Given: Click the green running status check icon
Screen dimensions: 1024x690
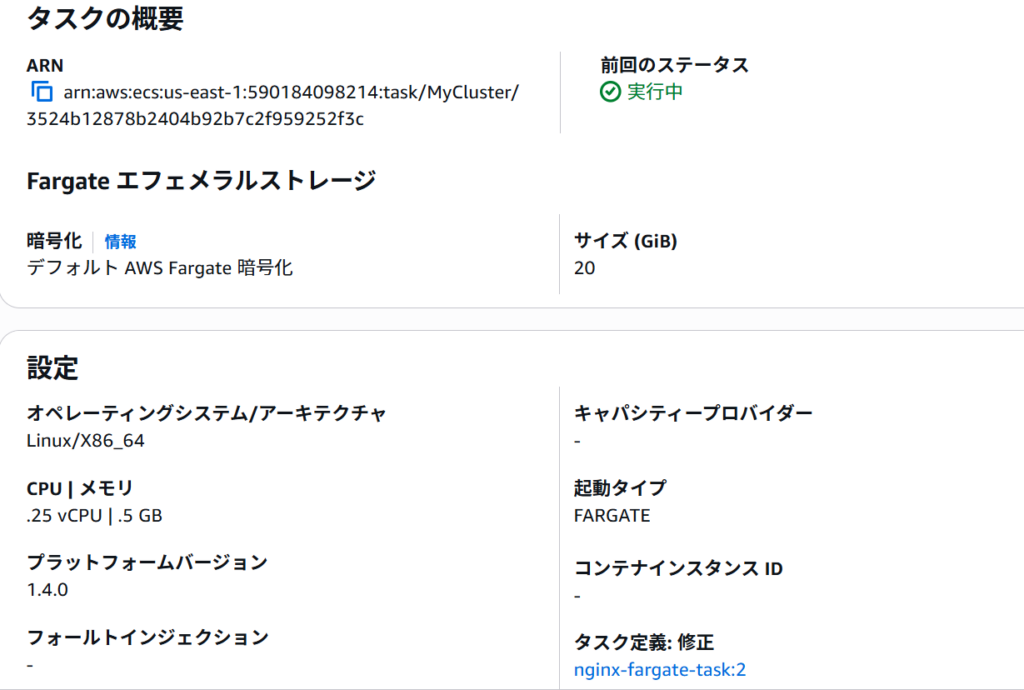Looking at the screenshot, I should coord(610,92).
